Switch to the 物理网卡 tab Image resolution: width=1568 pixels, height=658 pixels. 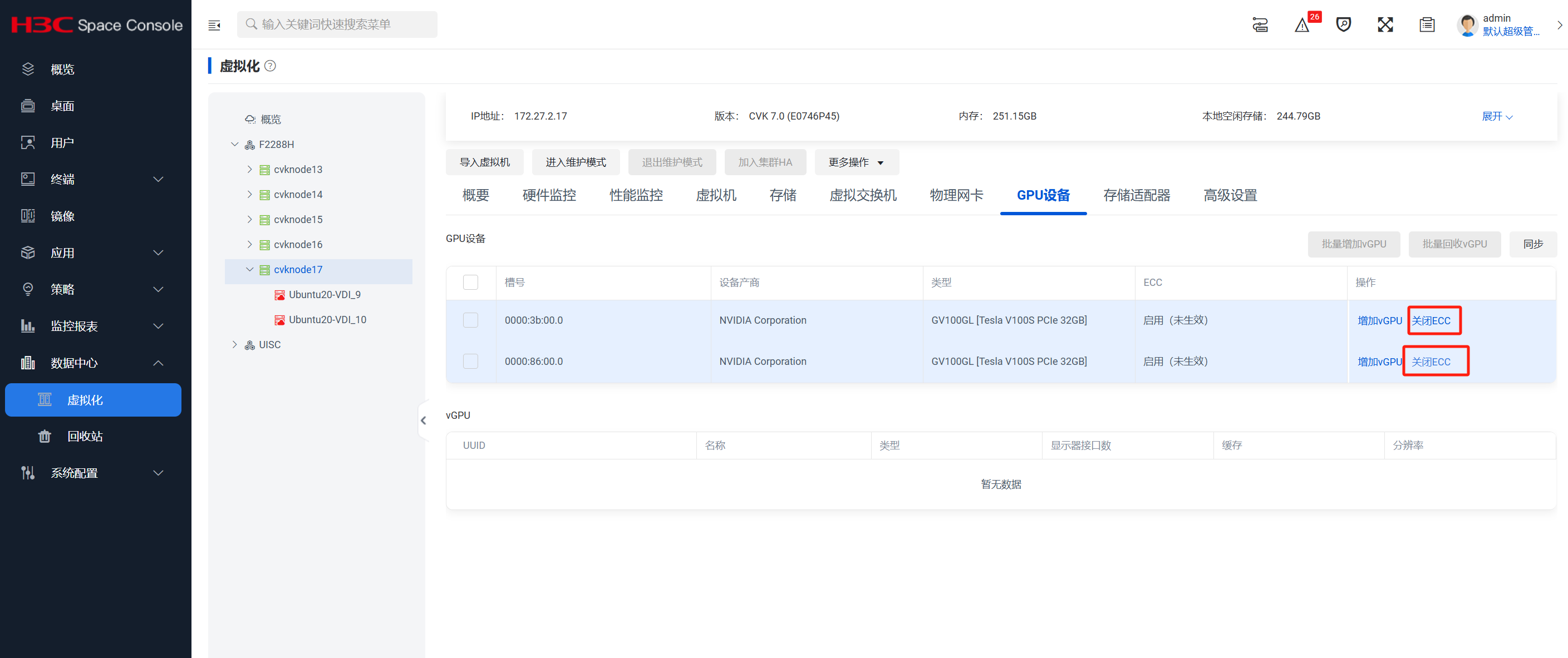coord(956,195)
